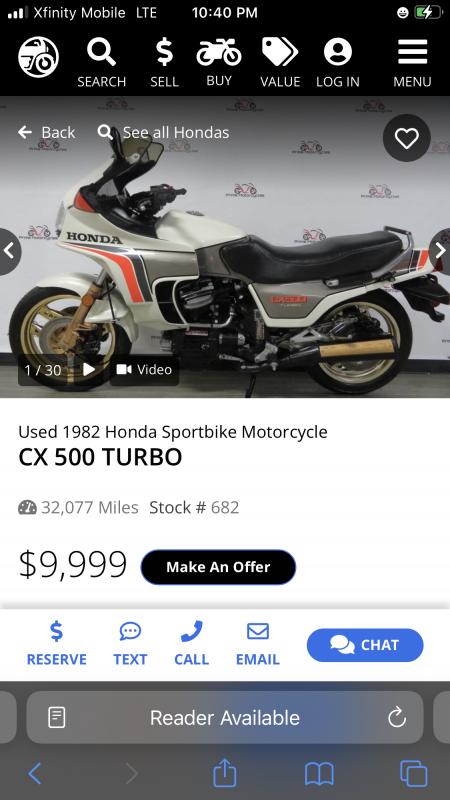Start a Chat with dealer
The image size is (450, 800).
365,645
